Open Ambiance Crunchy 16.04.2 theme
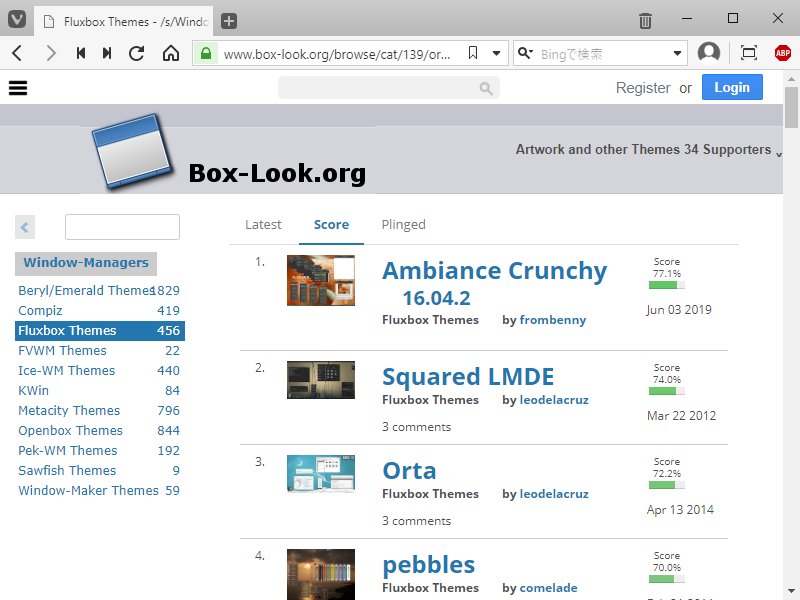 point(494,284)
